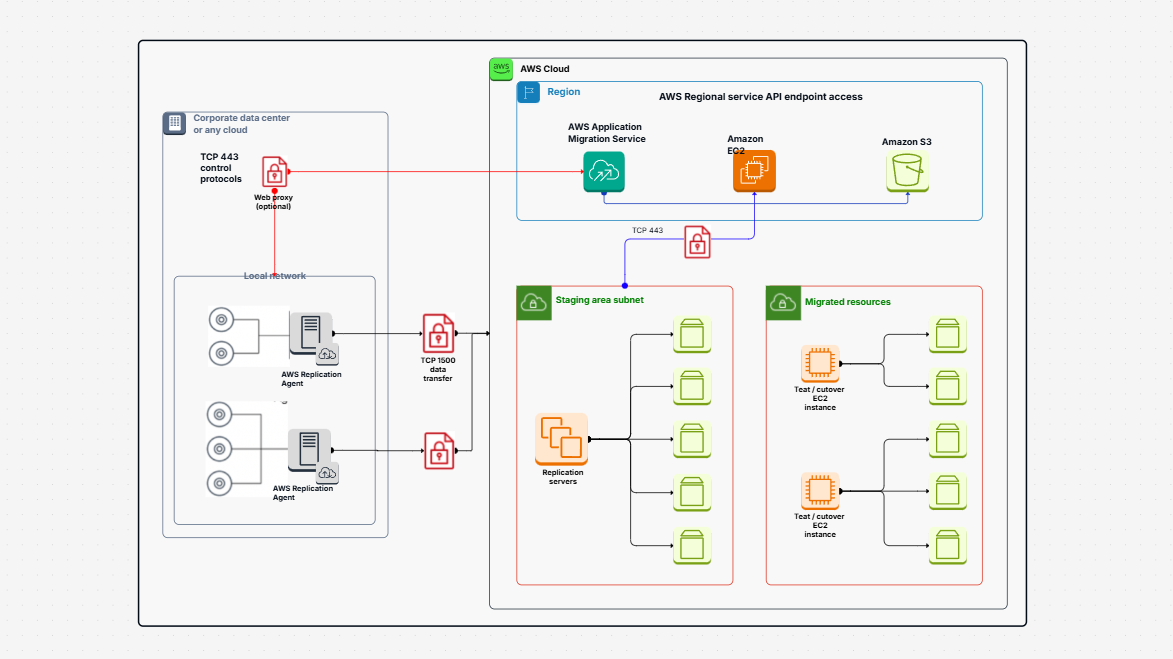Select the 'Amazon EC2' label text

745,144
